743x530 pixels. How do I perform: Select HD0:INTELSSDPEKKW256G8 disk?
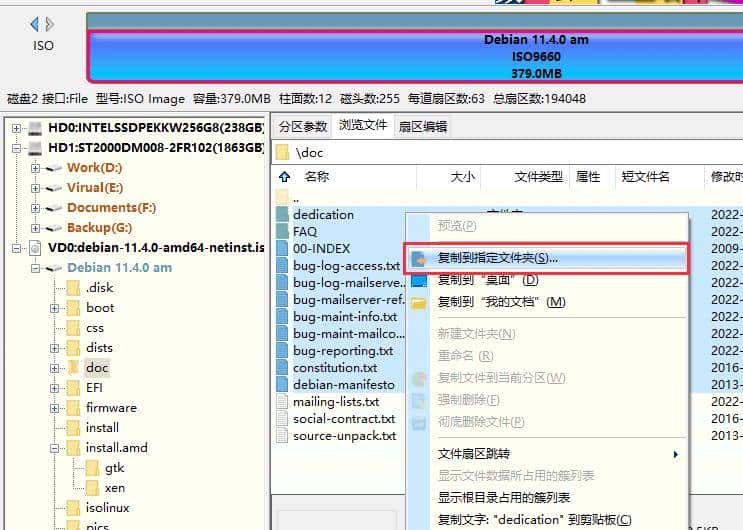[156, 128]
